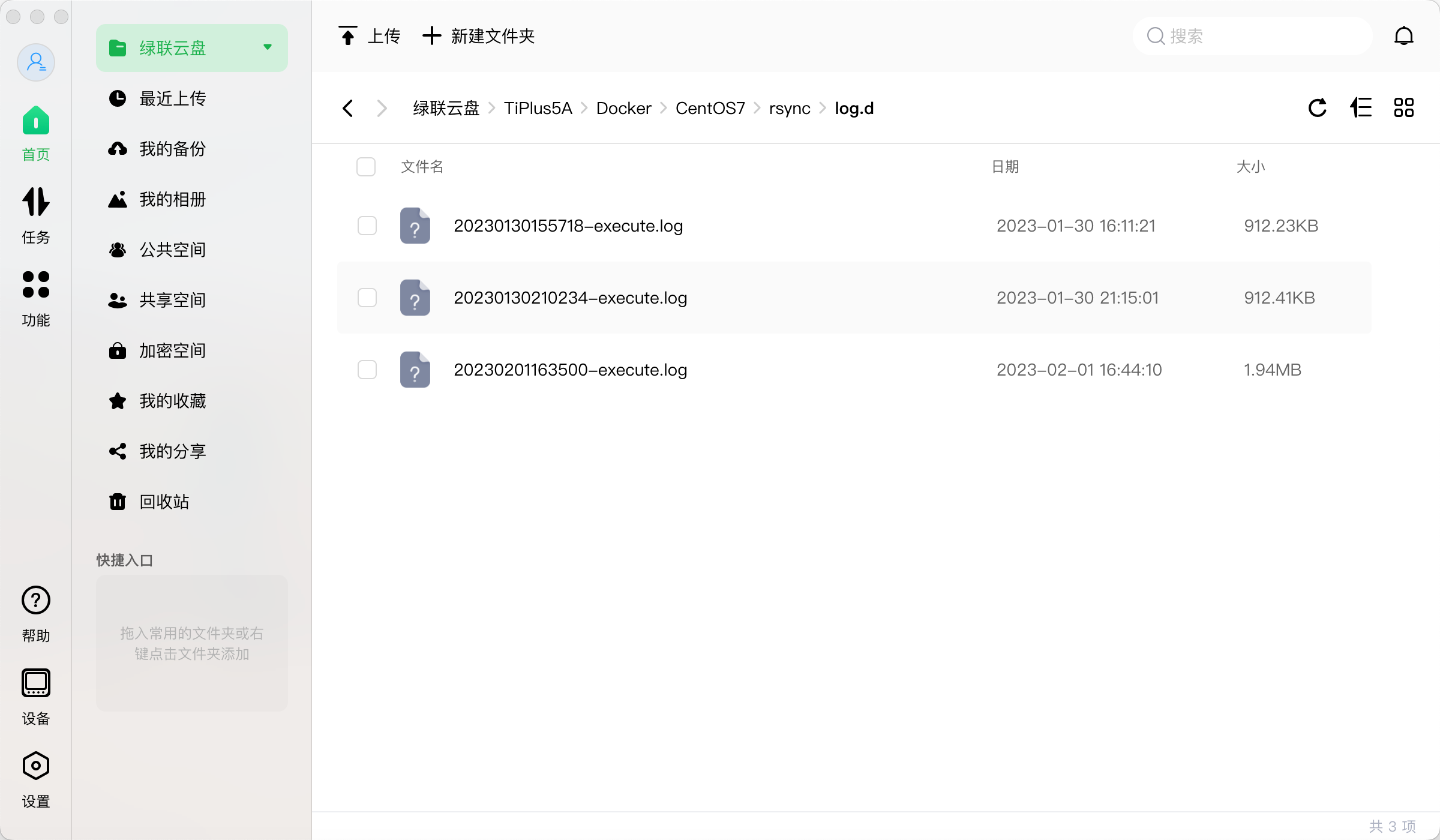Expand the 绿联云盘 dropdown arrow
The image size is (1440, 840).
pos(268,47)
